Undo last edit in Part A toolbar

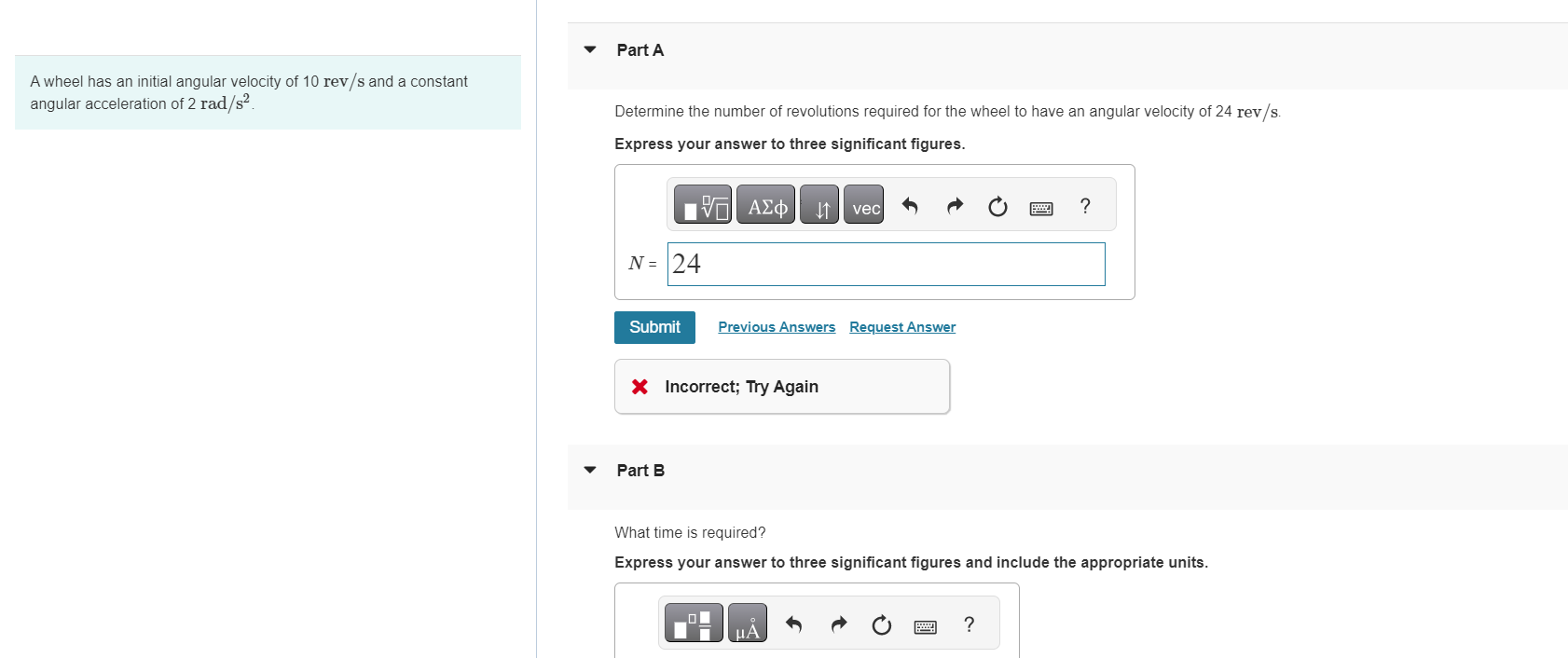point(910,206)
